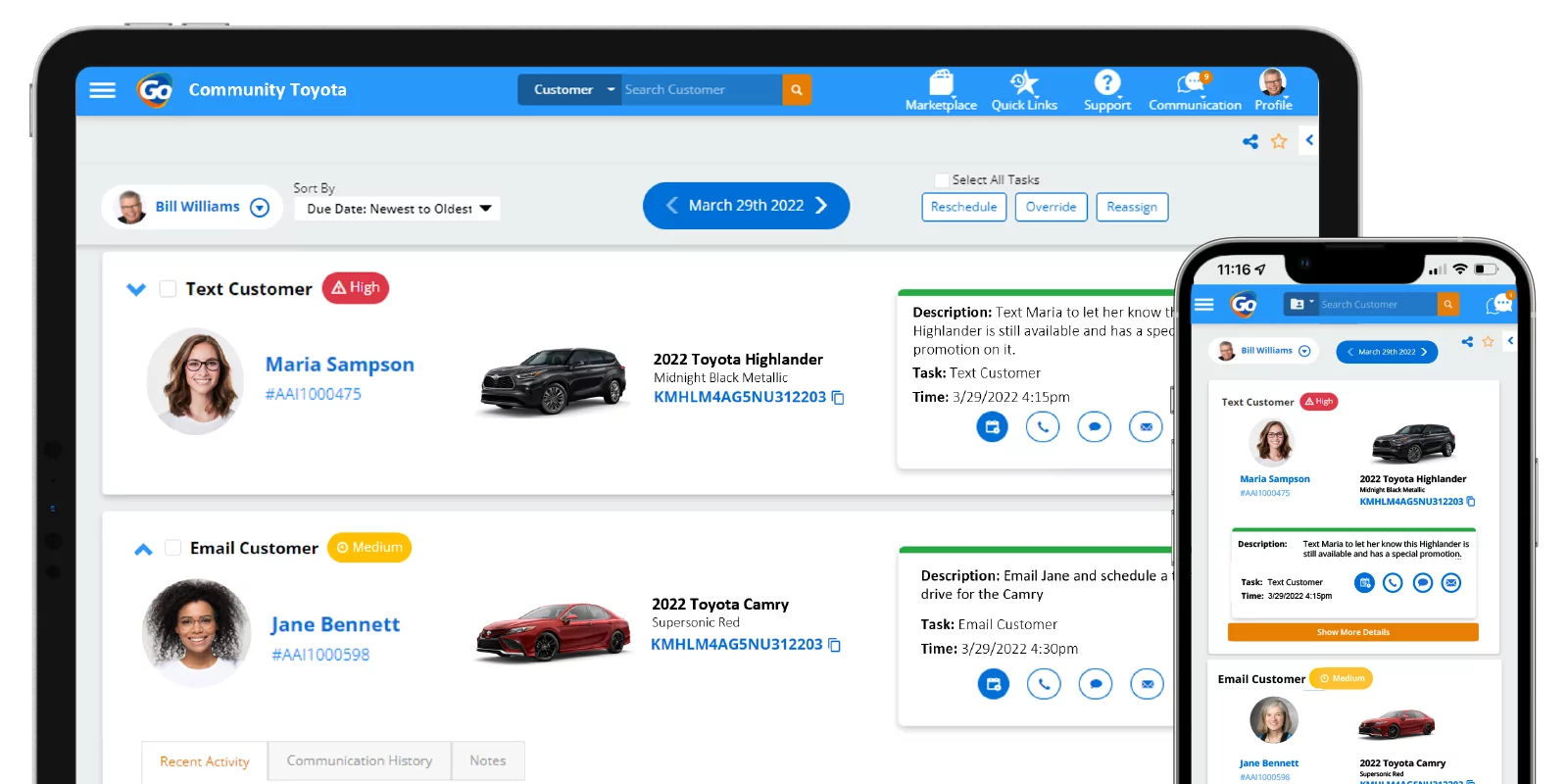The image size is (1568, 784).
Task: Click customer ID #AAI1000475
Action: click(314, 394)
